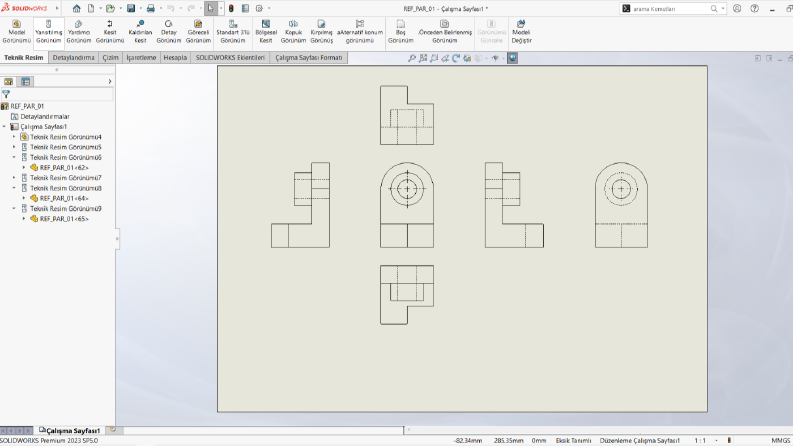Image resolution: width=793 pixels, height=446 pixels.
Task: Select Yansıtılmış Görünüm tool
Action: tap(49, 32)
